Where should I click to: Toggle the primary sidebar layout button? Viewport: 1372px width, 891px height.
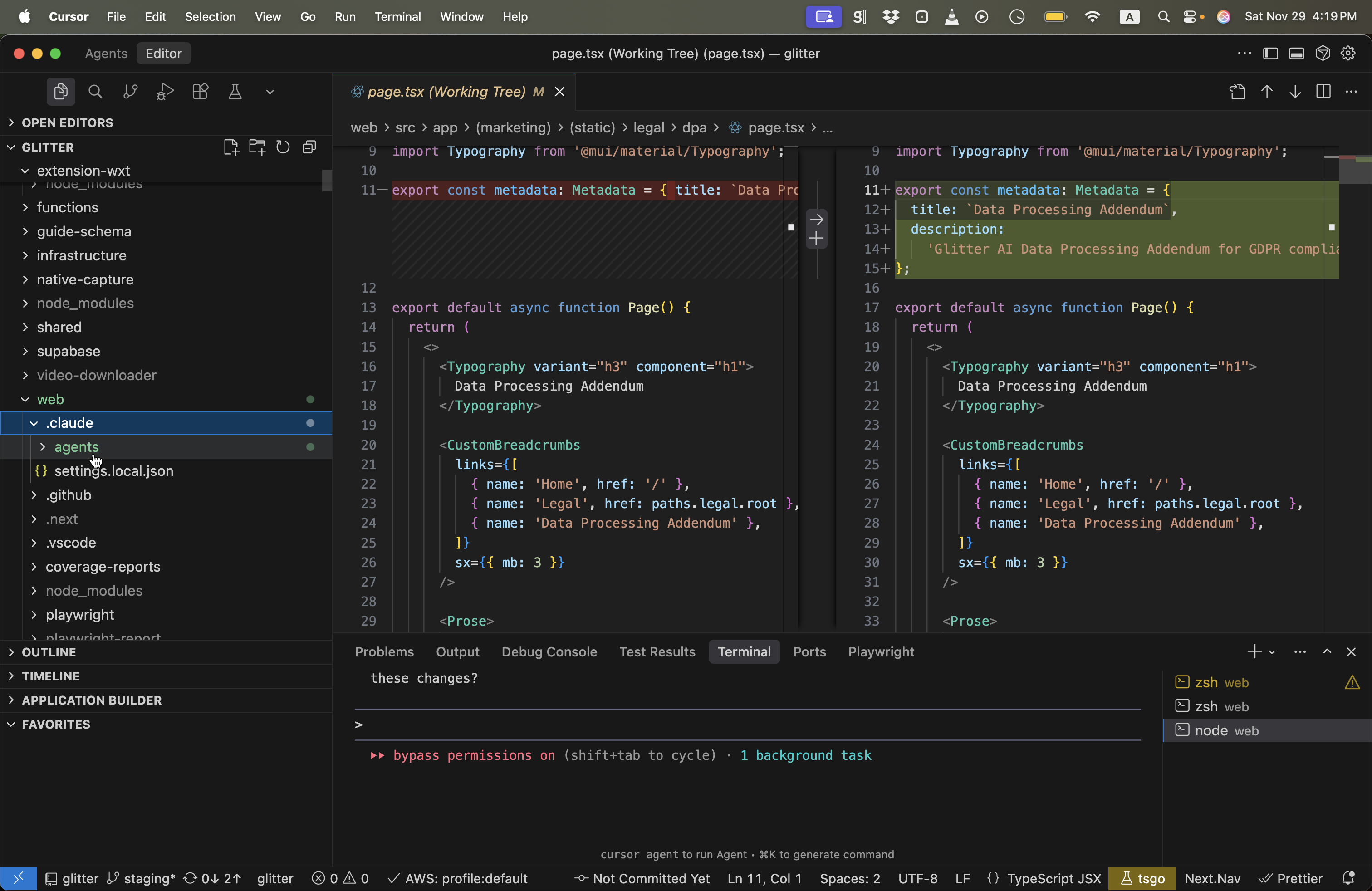(x=1270, y=53)
